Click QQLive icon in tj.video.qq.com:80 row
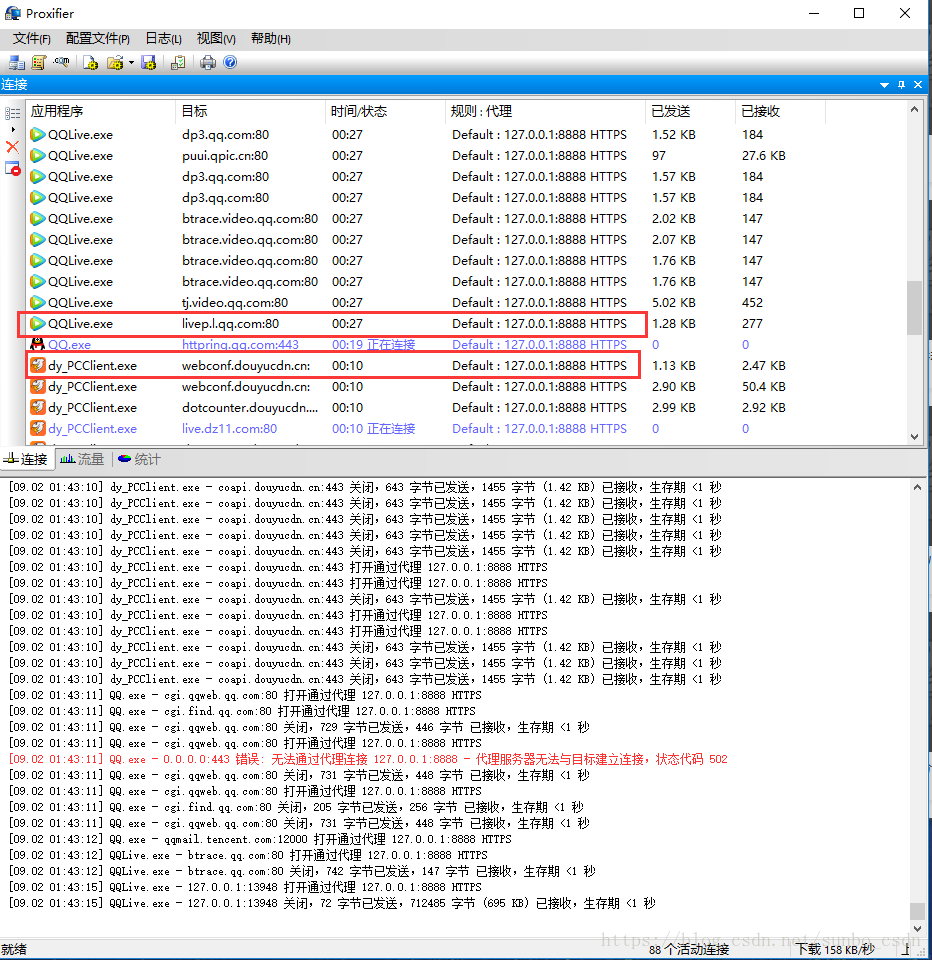This screenshot has height=960, width=932. pos(37,302)
